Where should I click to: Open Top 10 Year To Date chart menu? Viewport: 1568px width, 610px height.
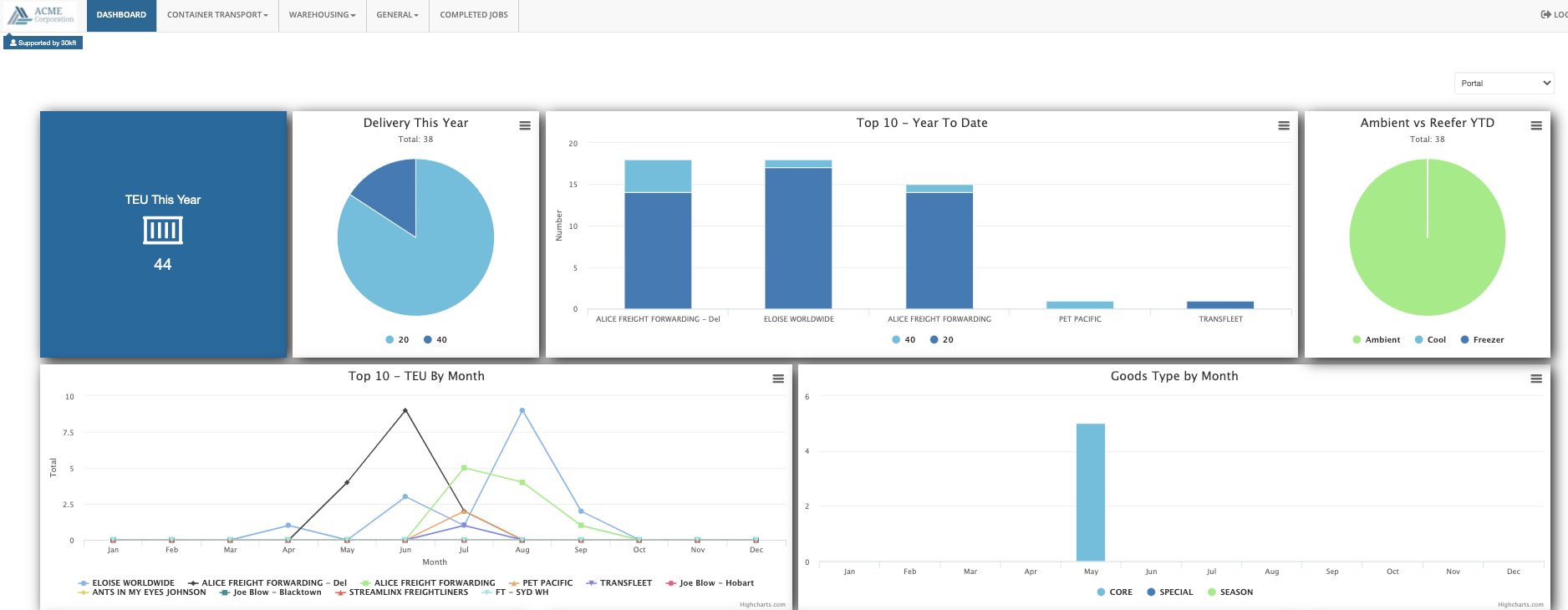click(1284, 126)
